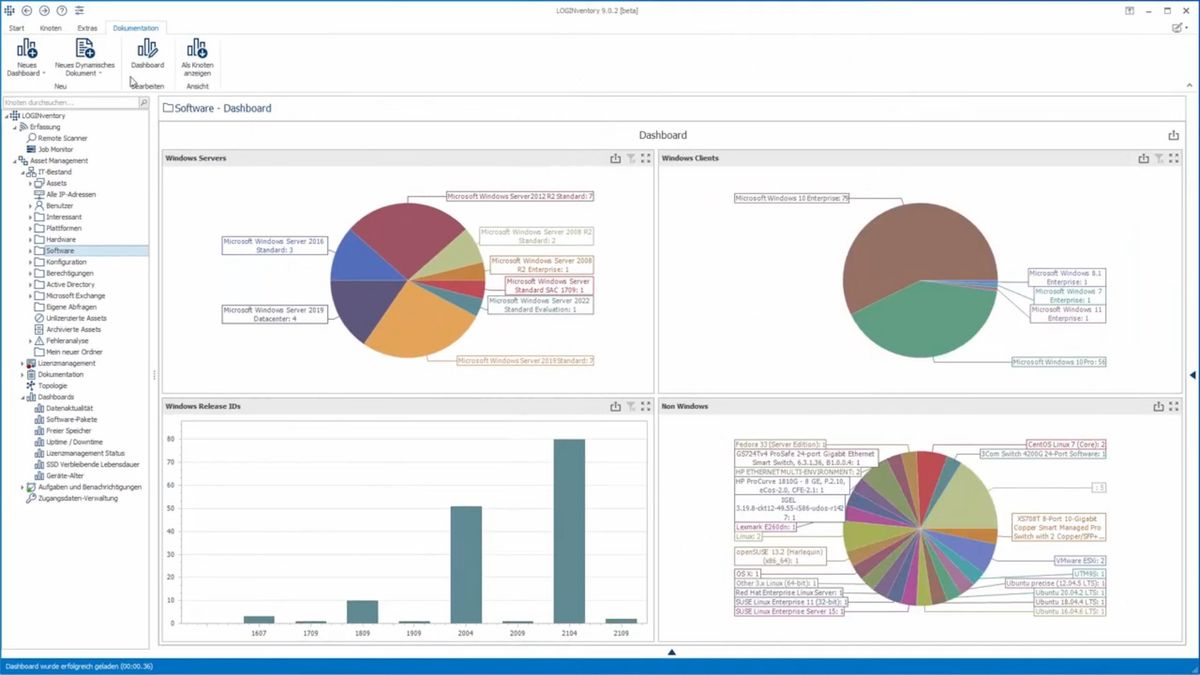Screen dimensions: 1200x675
Task: Switch to the Knoten ribbon tab
Action: point(51,28)
